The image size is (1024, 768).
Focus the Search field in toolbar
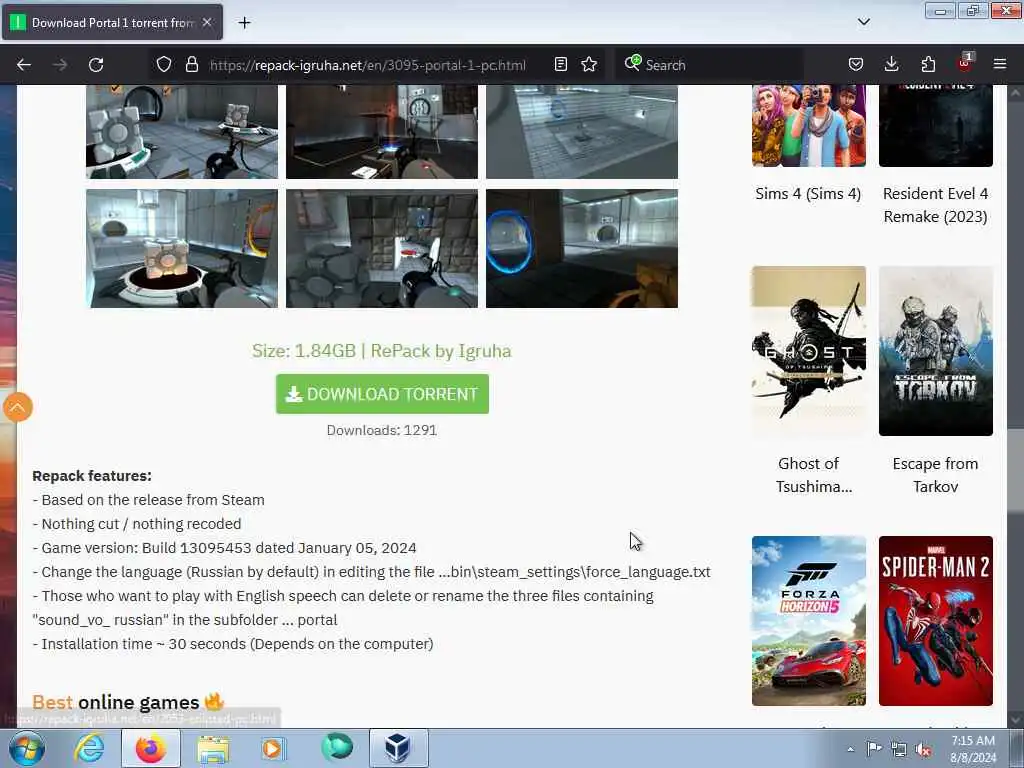coord(709,65)
